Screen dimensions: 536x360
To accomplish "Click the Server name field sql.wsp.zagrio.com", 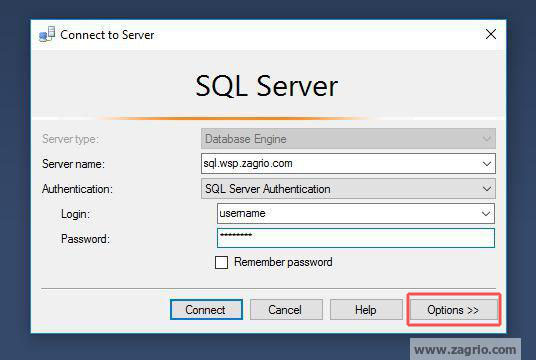I will pyautogui.click(x=348, y=164).
